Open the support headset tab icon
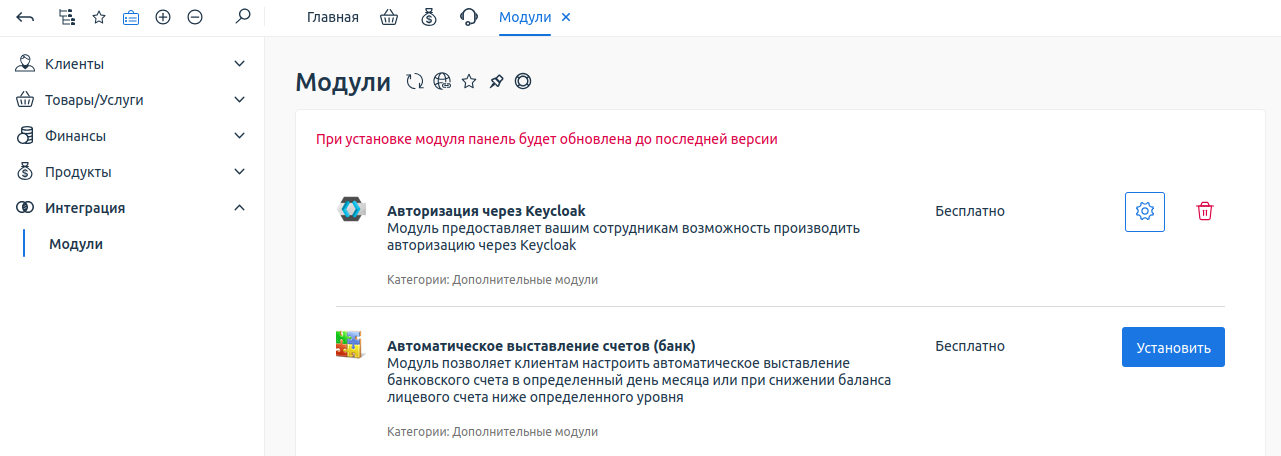 [467, 17]
